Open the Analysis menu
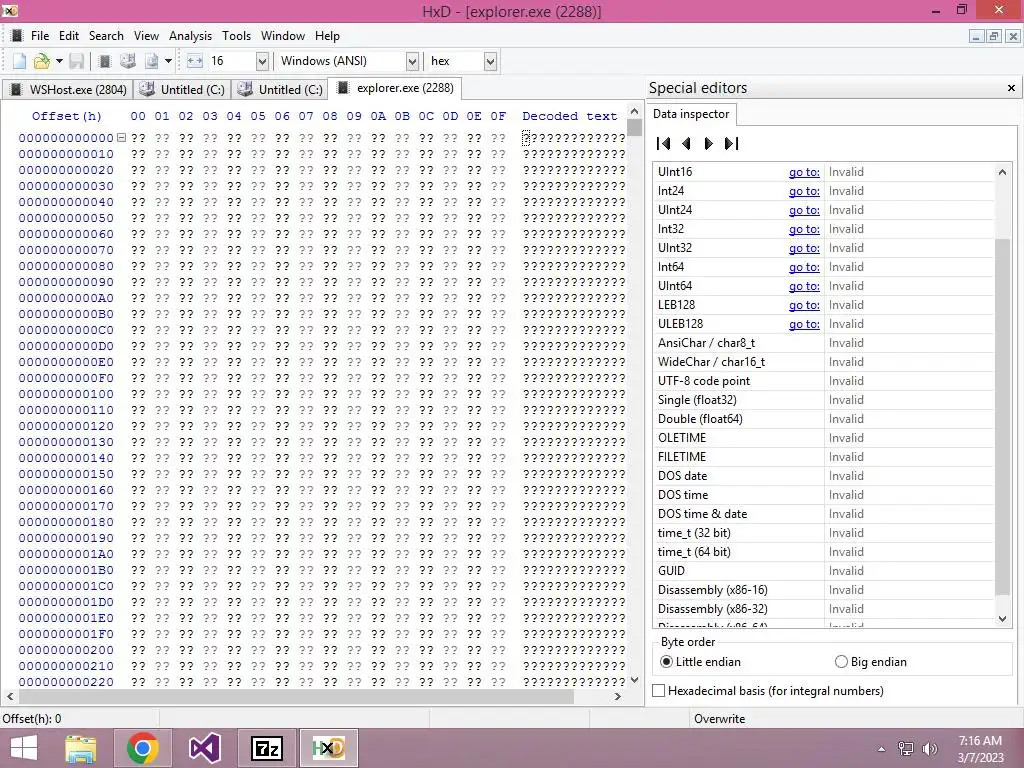Image resolution: width=1024 pixels, height=768 pixels. point(190,36)
